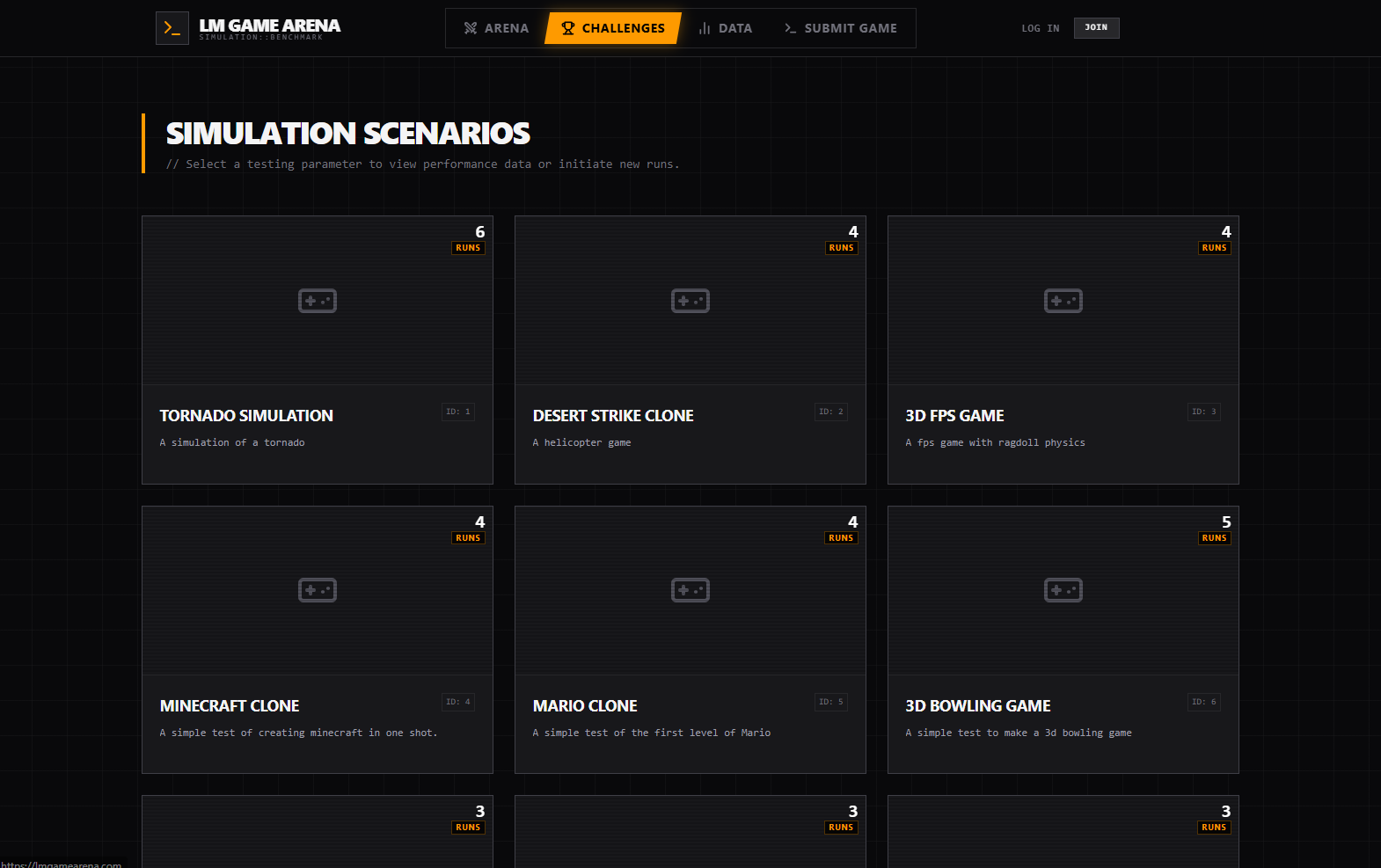Click the ID: 3 tag
This screenshot has height=868, width=1381.
(x=1204, y=412)
